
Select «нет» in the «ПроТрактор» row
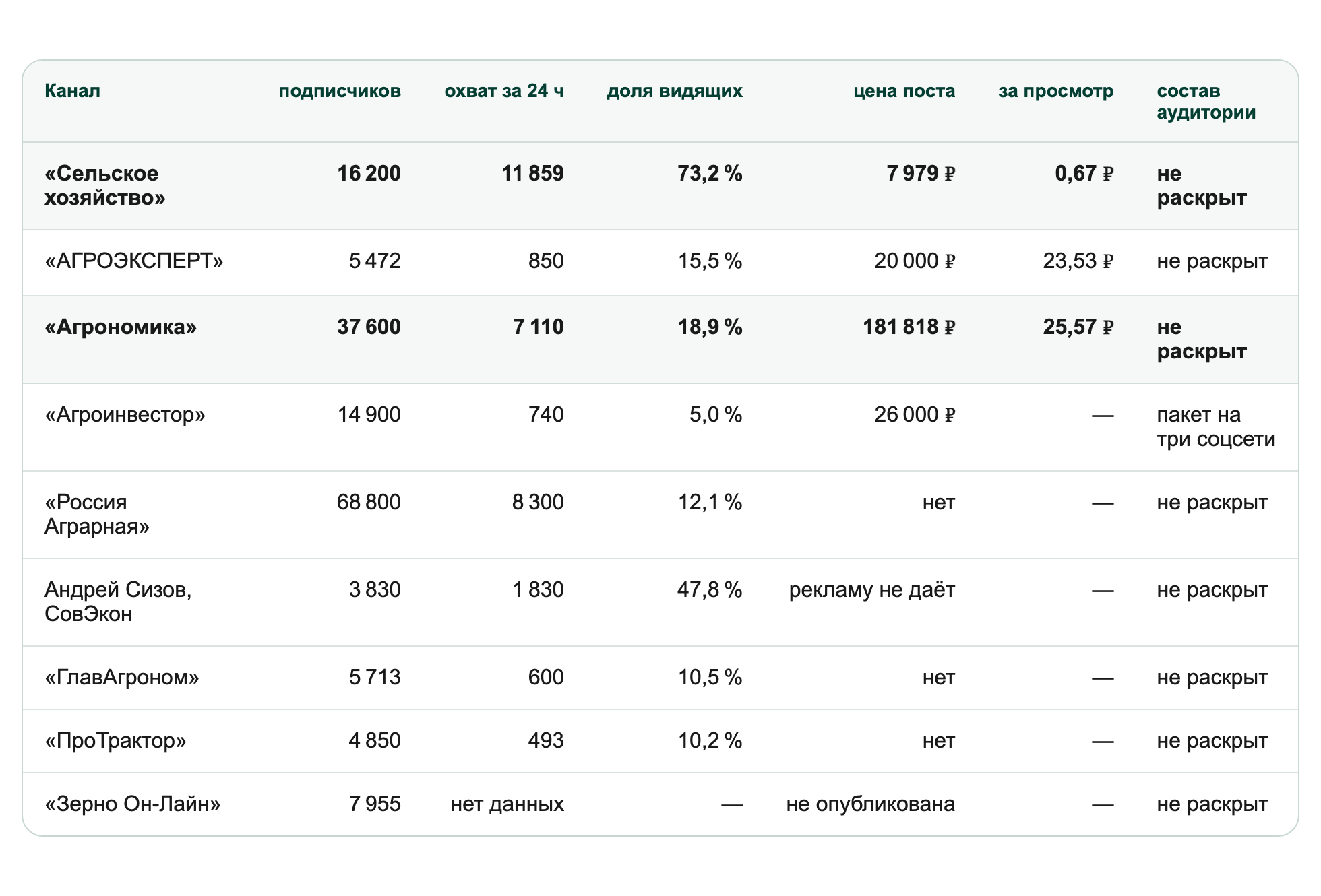coord(939,741)
